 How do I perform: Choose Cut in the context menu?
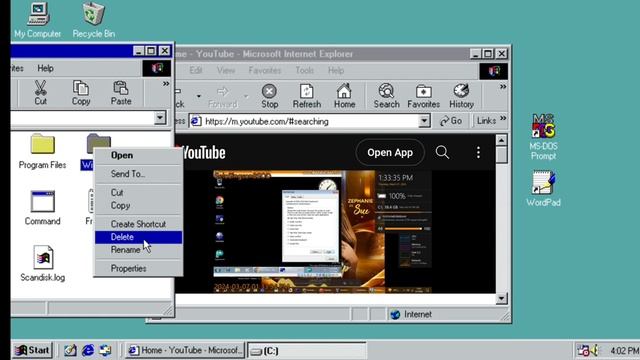pos(138,192)
